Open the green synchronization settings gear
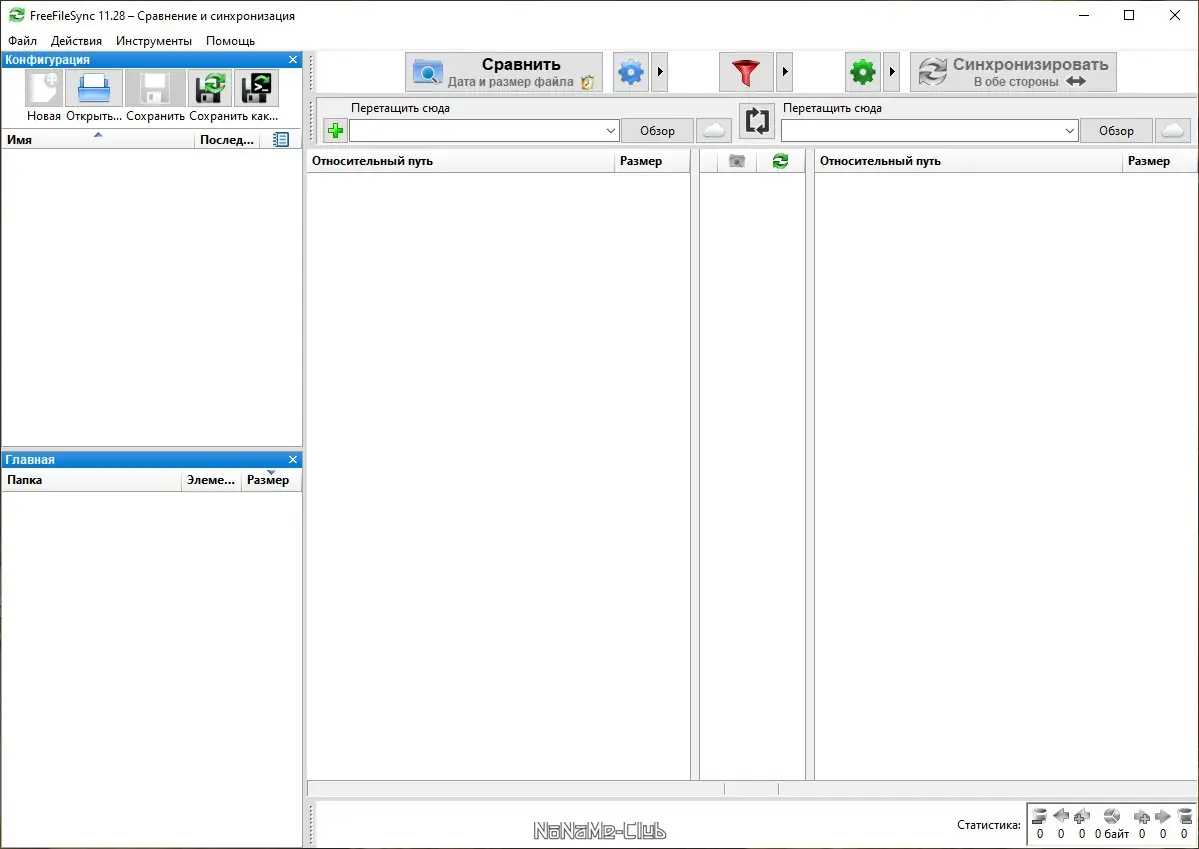 (x=863, y=72)
